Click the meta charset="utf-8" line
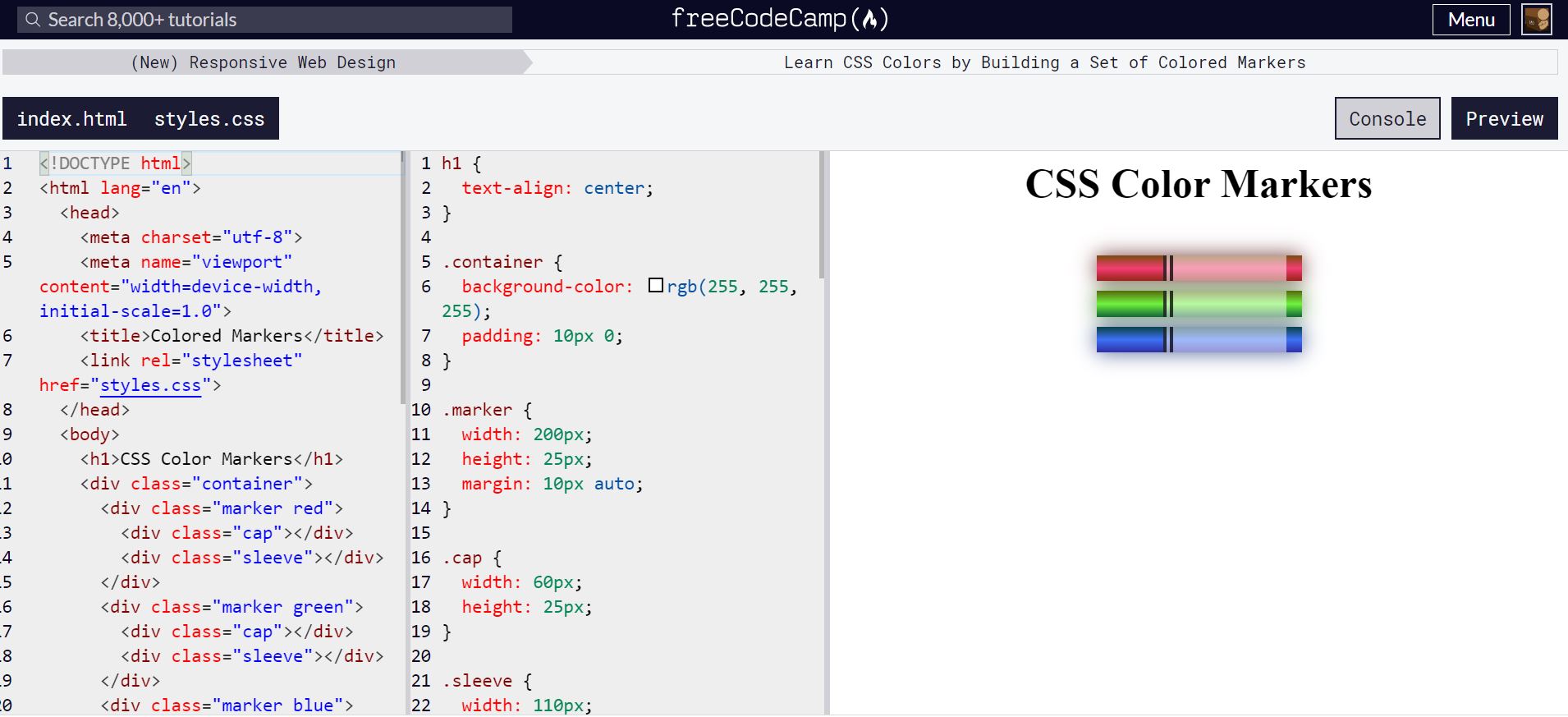The height and width of the screenshot is (717, 1568). coord(191,237)
